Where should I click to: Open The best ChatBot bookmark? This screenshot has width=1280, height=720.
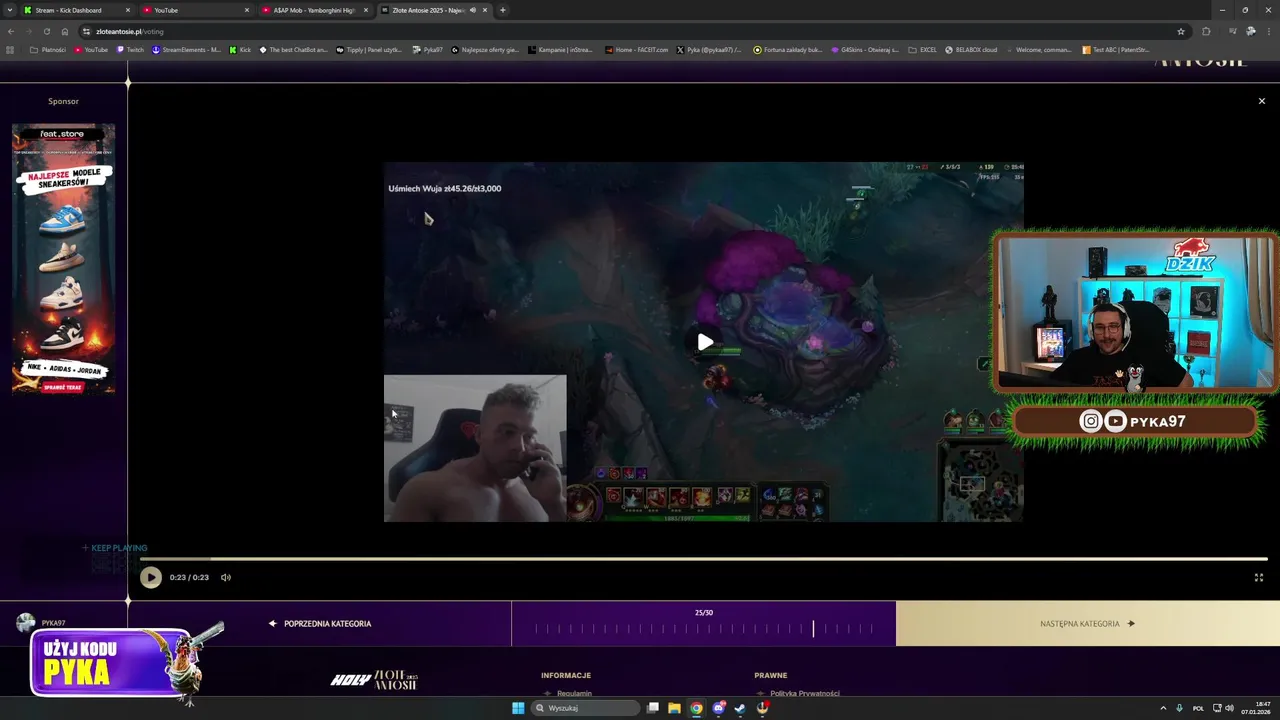click(x=293, y=49)
